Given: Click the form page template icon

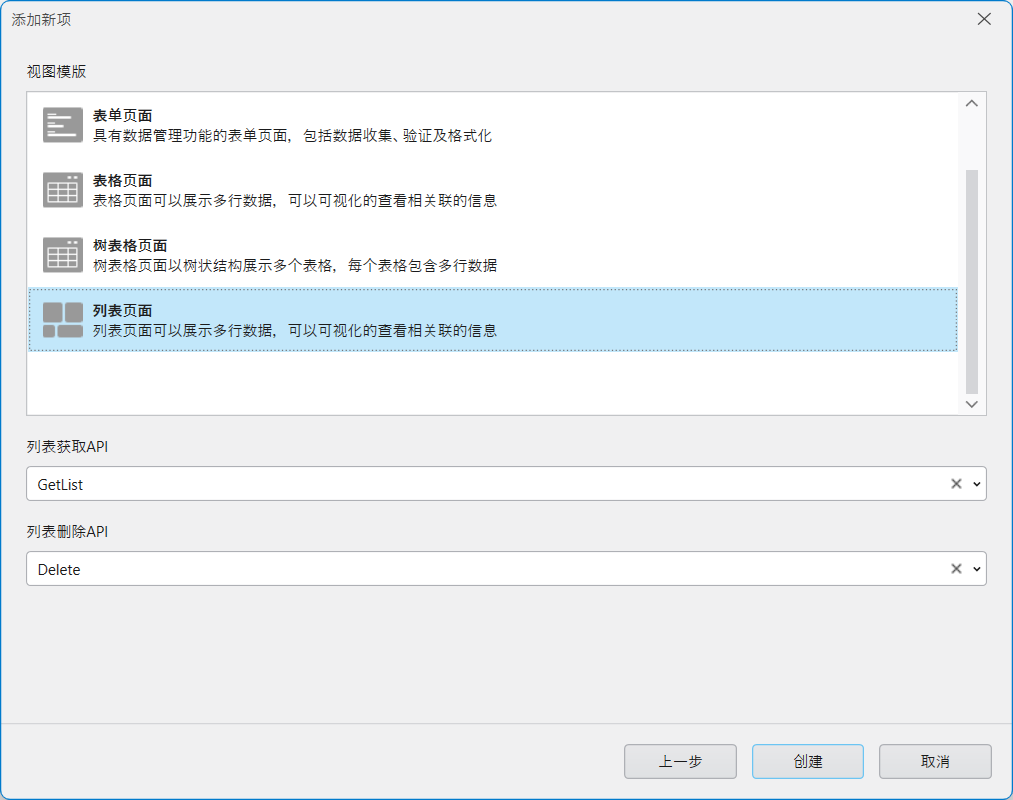Looking at the screenshot, I should [x=63, y=125].
